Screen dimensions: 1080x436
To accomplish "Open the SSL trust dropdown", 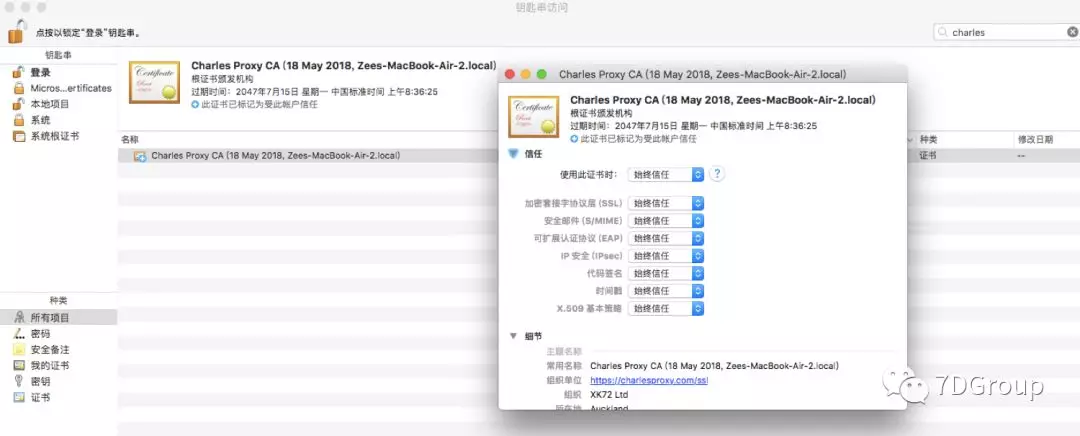I will 666,203.
